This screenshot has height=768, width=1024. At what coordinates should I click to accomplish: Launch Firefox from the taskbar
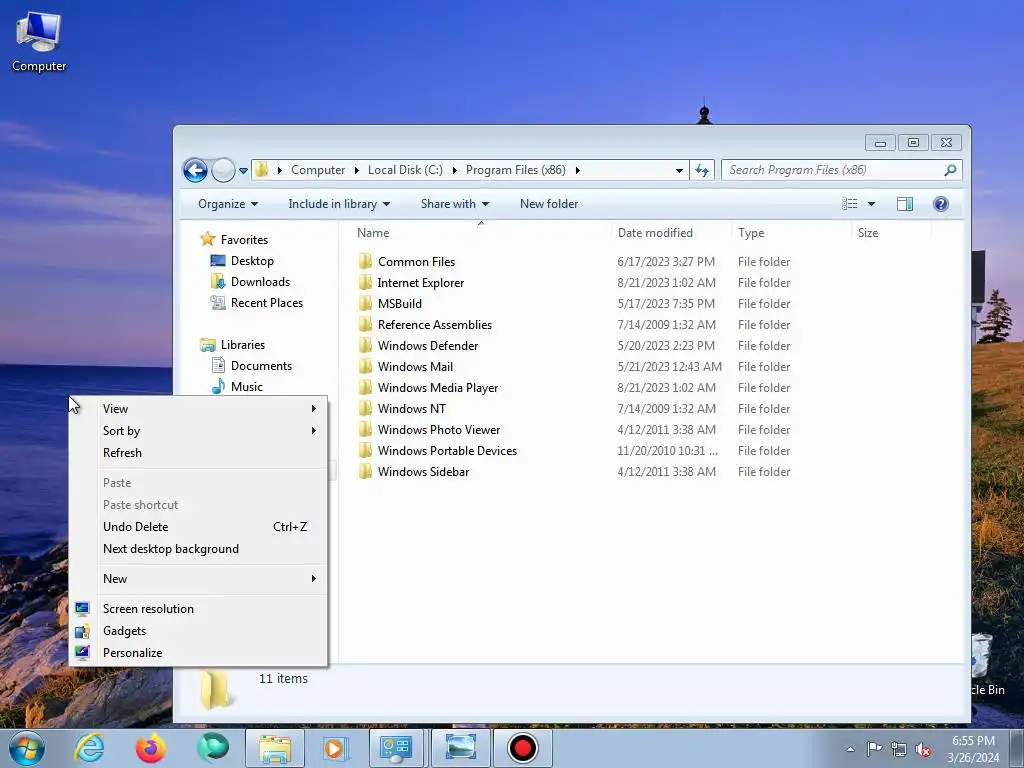(x=151, y=748)
